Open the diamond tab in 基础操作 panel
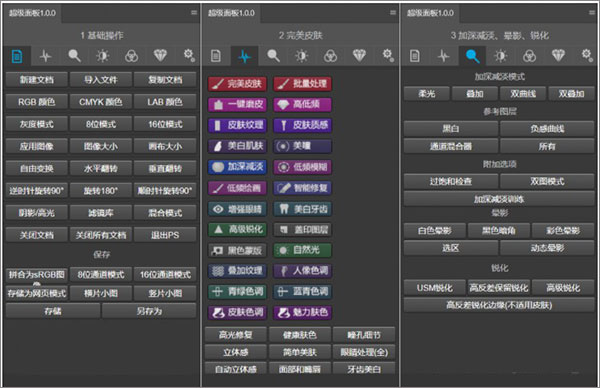600x388 pixels. coord(160,56)
